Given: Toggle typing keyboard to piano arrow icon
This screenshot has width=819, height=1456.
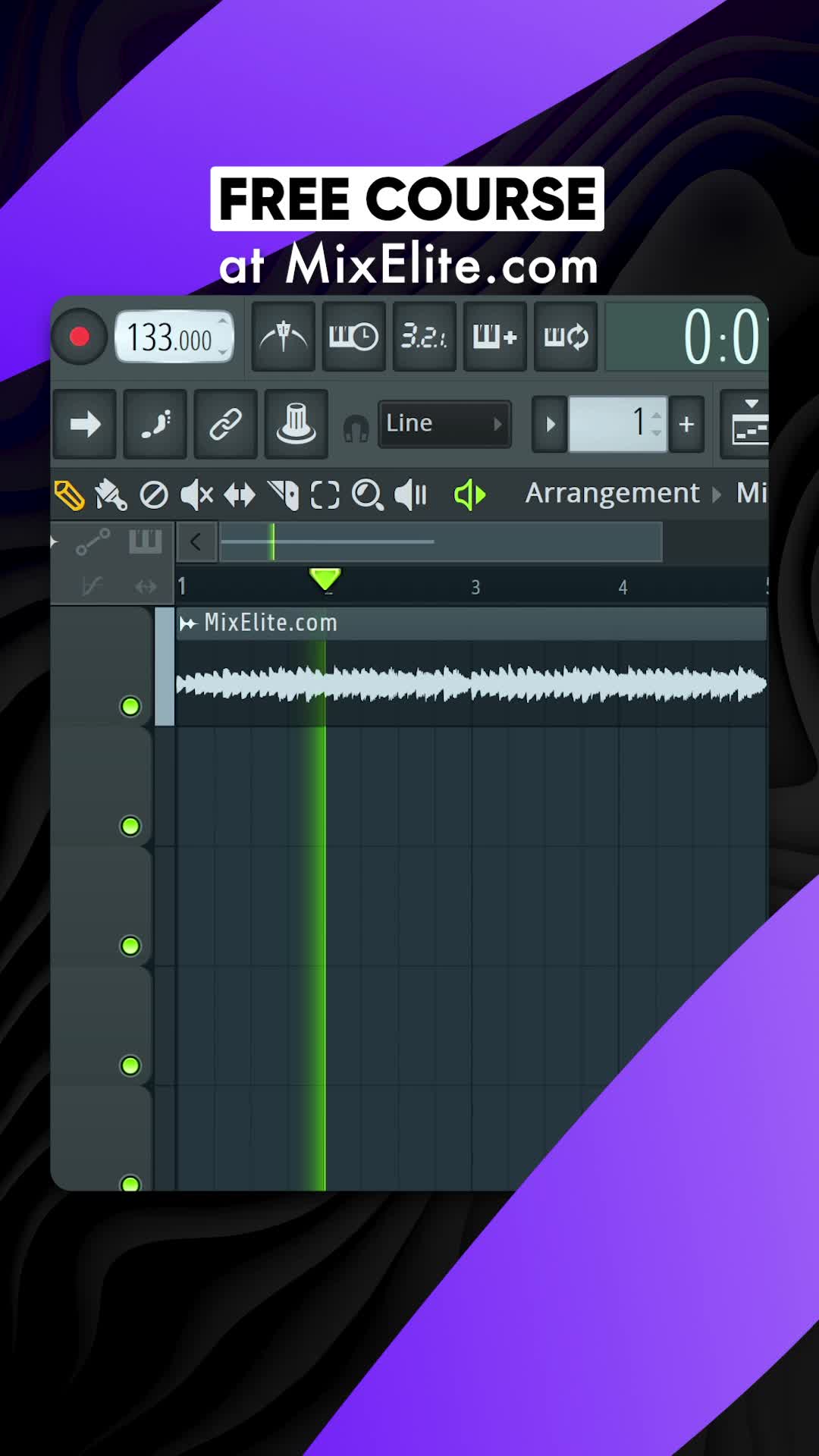Looking at the screenshot, I should [x=84, y=424].
